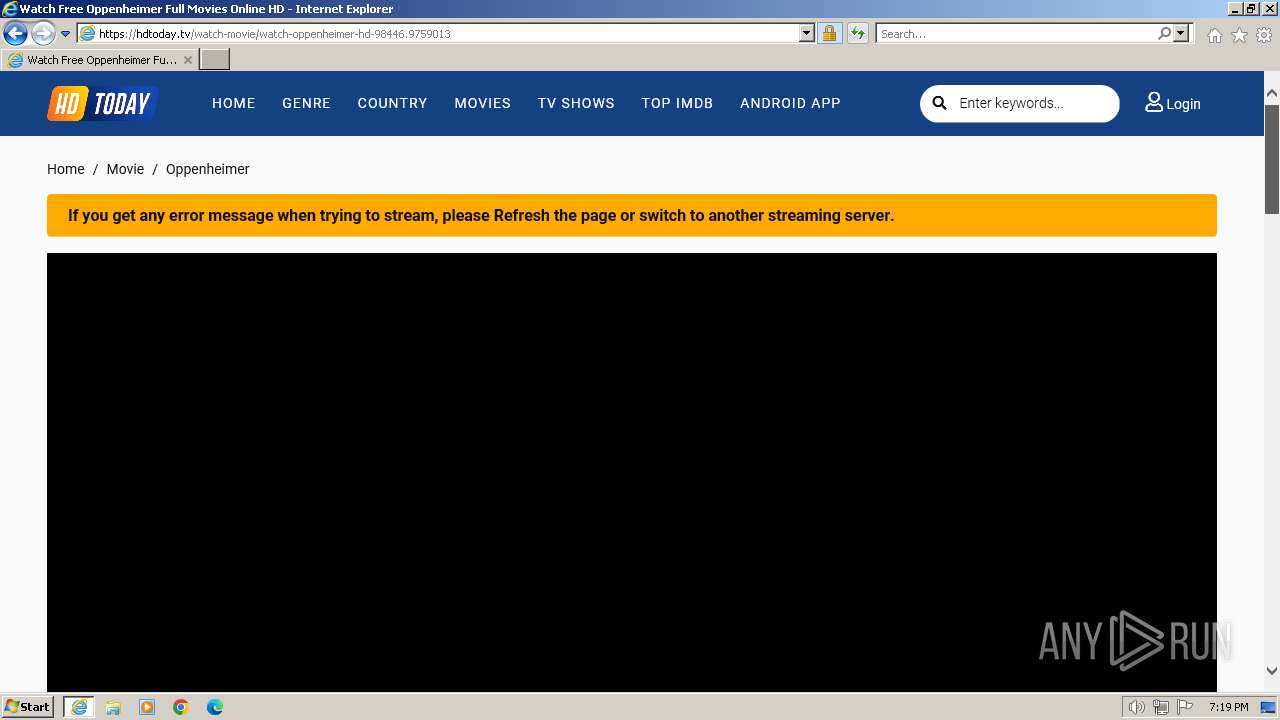Open the TOP IMDB page
Screen dimensions: 1280x720
(677, 103)
